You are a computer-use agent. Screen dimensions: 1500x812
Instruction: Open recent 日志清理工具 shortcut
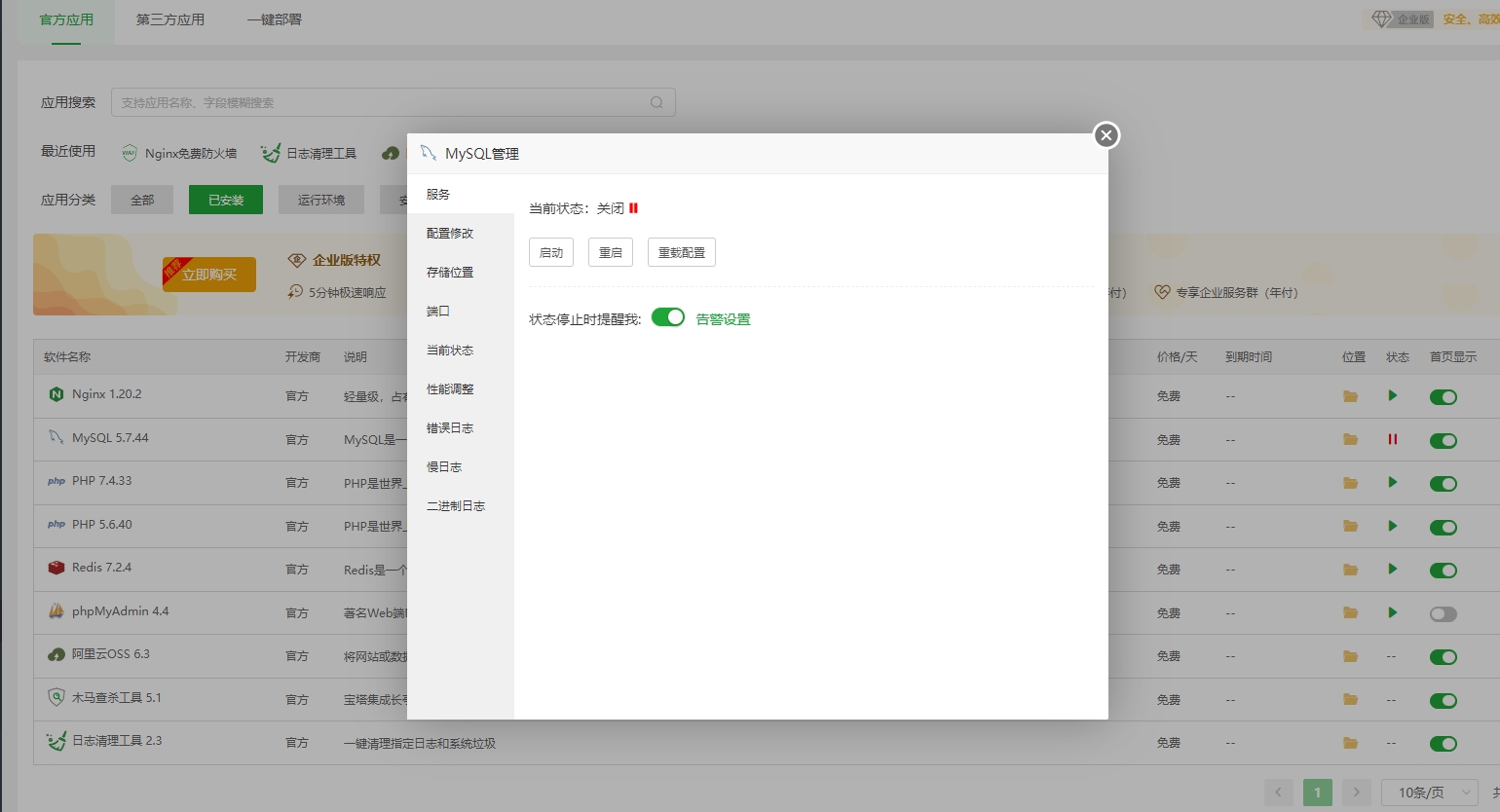309,153
